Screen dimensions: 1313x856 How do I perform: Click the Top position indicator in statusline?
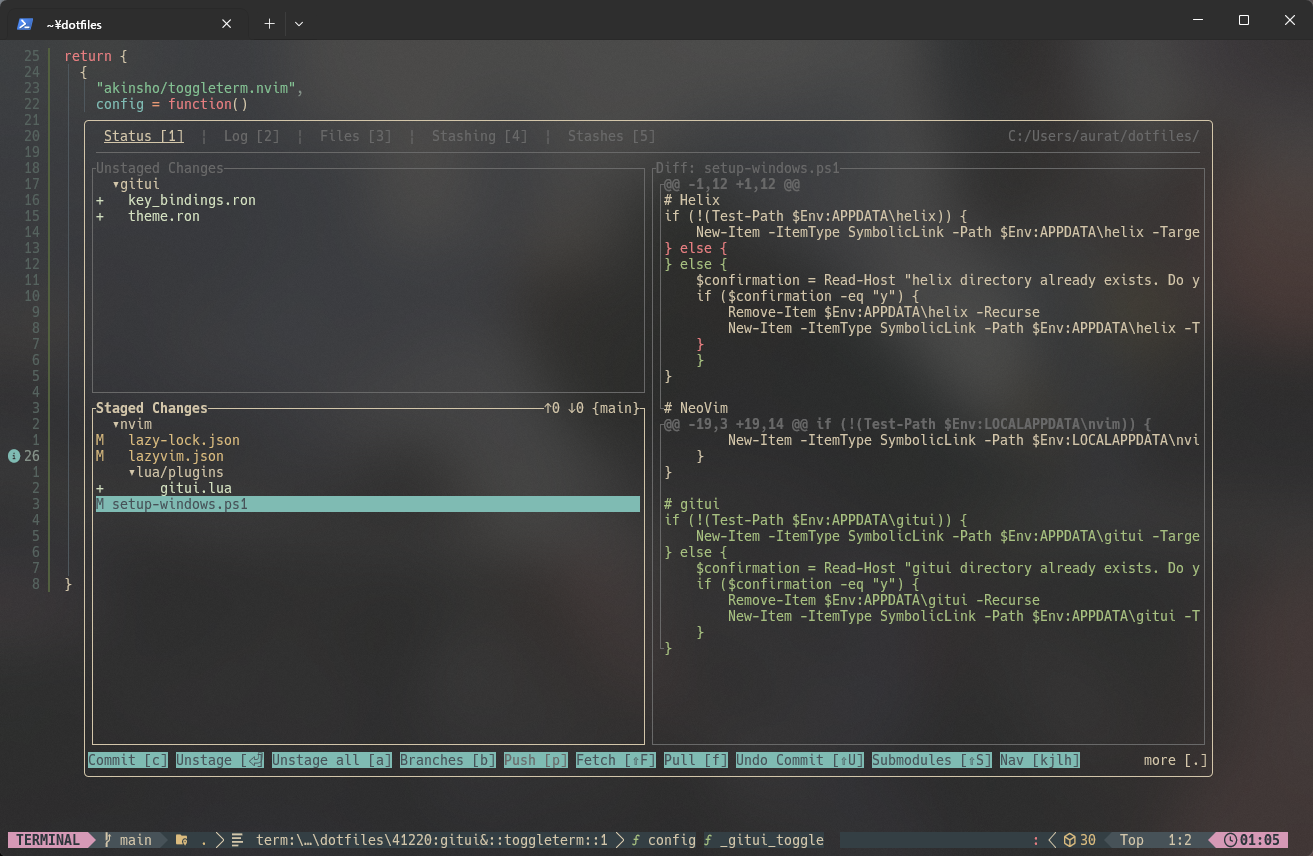(1132, 840)
